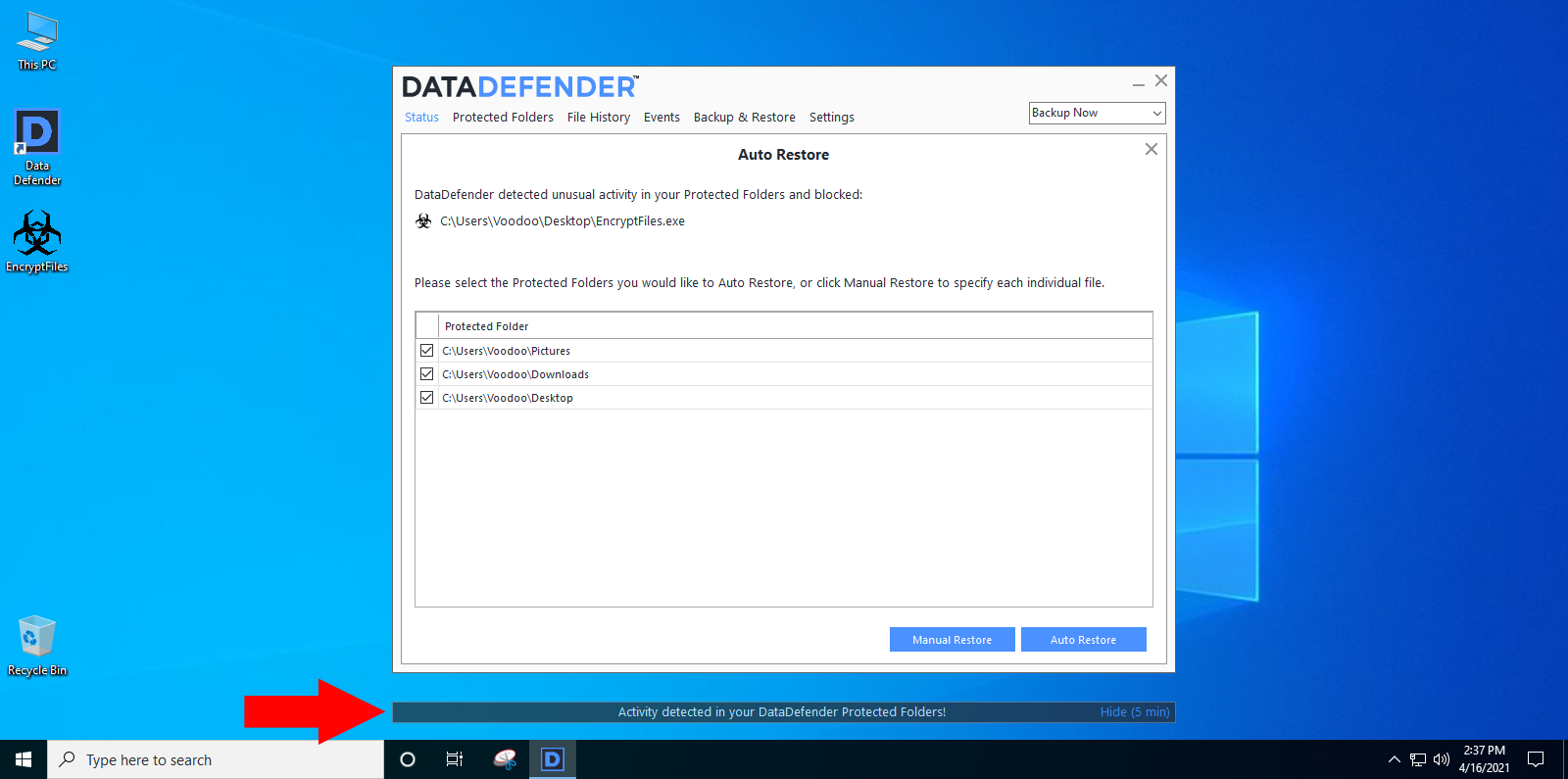Open the Recycle Bin desktop icon

click(37, 646)
